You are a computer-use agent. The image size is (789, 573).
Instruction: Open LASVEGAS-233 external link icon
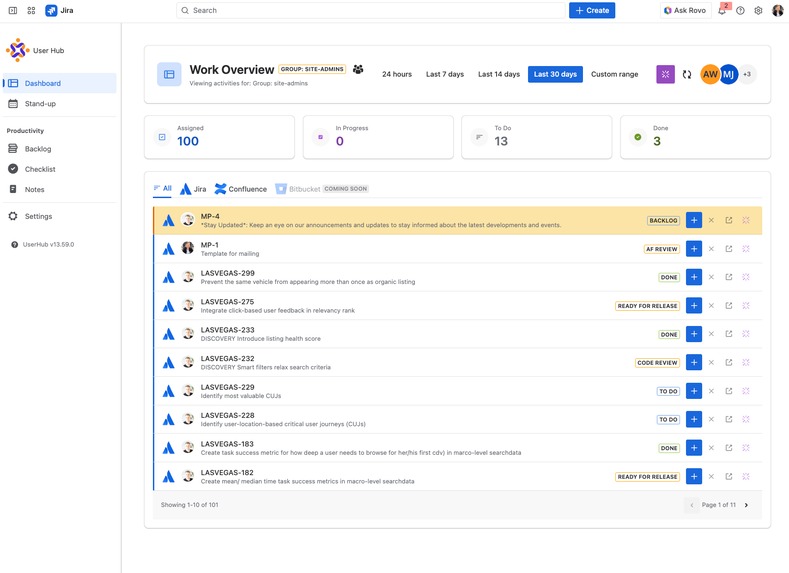(x=729, y=334)
